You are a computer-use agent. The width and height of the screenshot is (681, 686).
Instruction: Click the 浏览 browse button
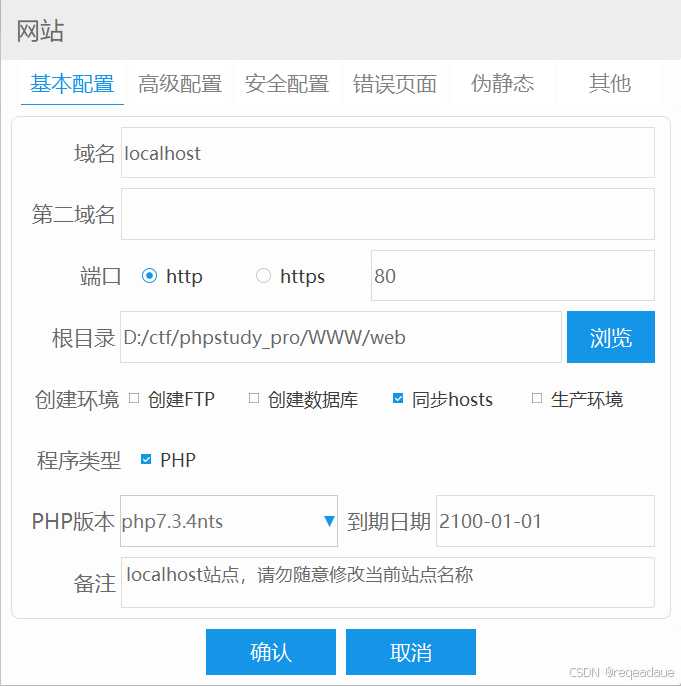[611, 337]
